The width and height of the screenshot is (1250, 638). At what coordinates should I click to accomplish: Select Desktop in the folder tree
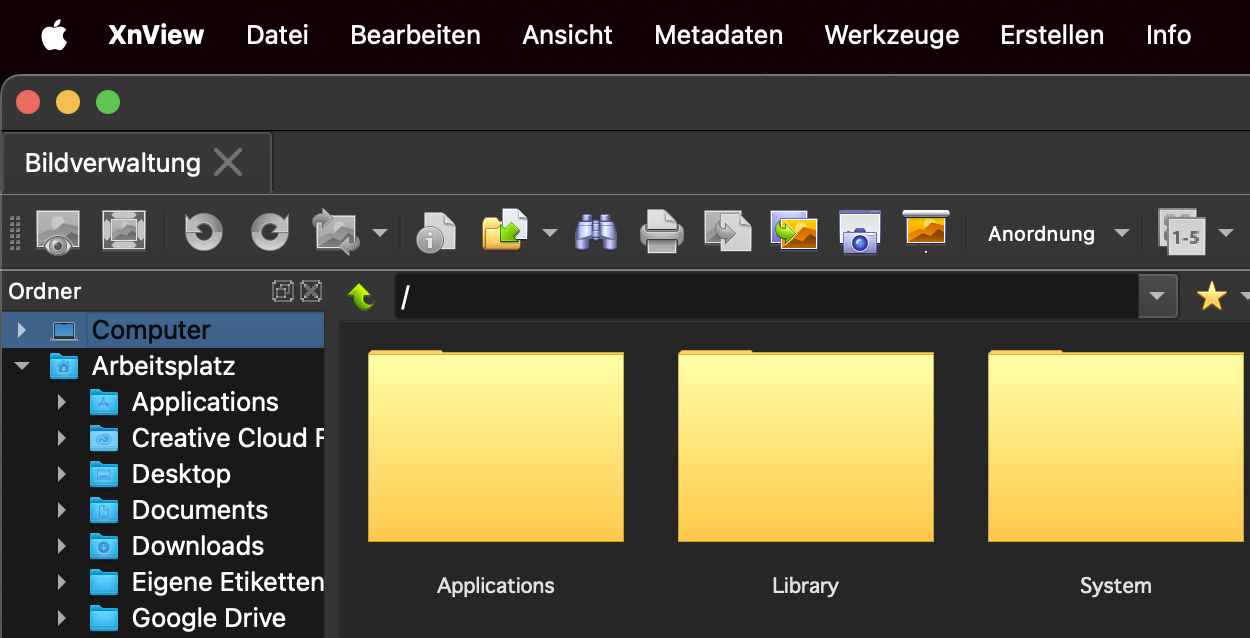tap(181, 474)
